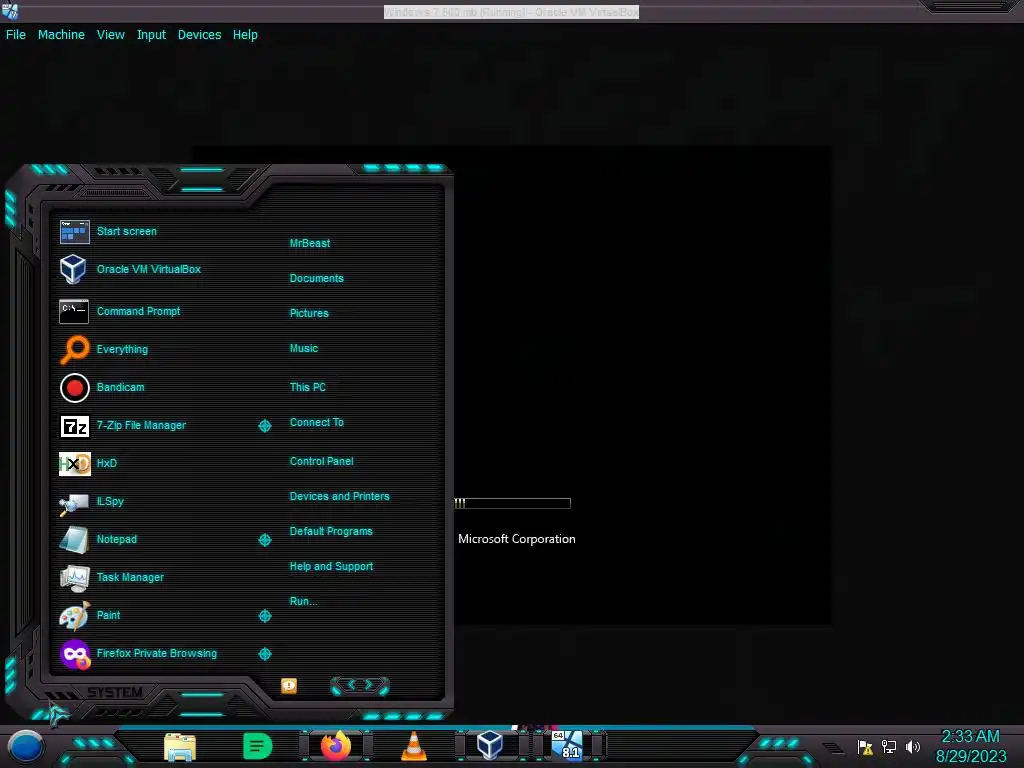Open Devices and Printers
The image size is (1024, 768).
point(340,496)
